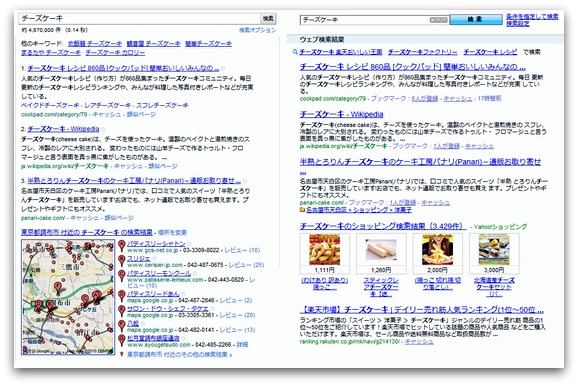Open 詳細 link for 松月堂調布饅頭通店
This screenshot has width=578, height=386.
click(242, 344)
